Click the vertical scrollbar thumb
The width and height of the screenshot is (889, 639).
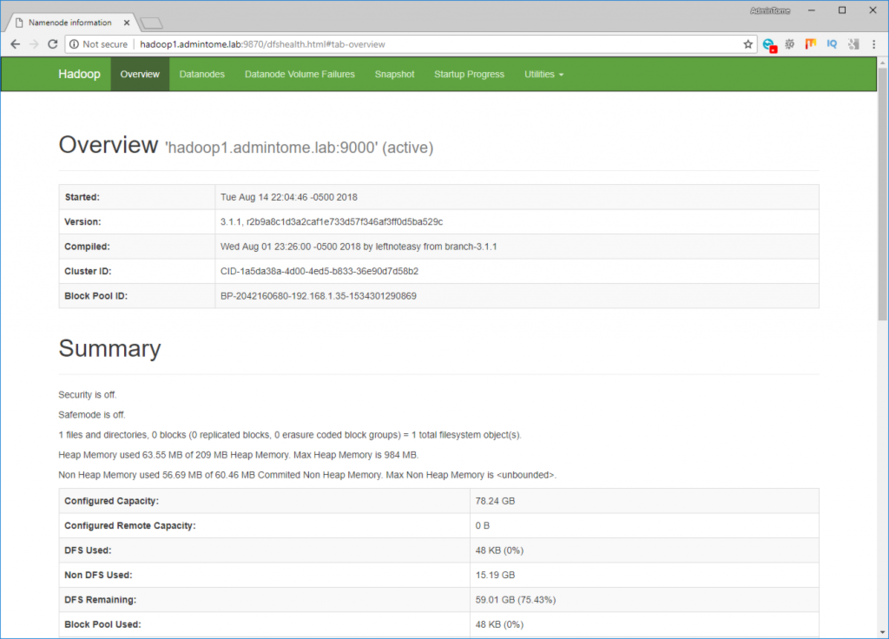[883, 194]
